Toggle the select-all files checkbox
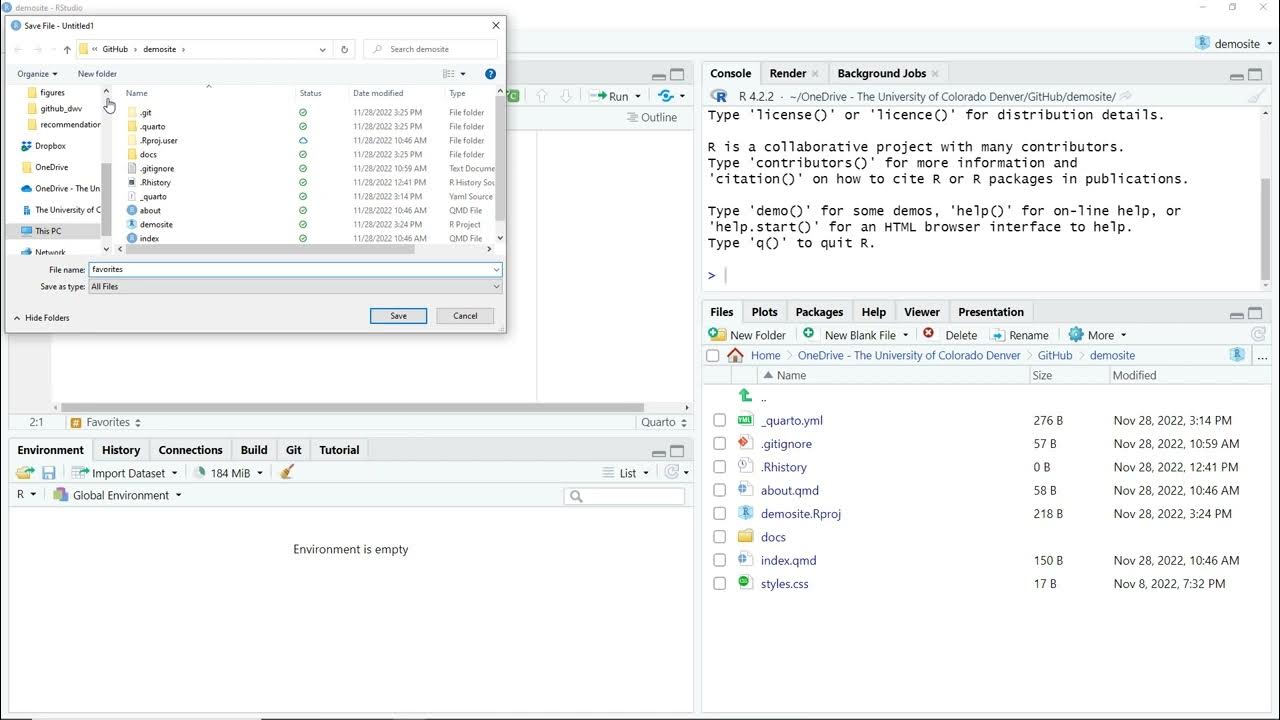Screen dimensions: 1280x720 712,355
